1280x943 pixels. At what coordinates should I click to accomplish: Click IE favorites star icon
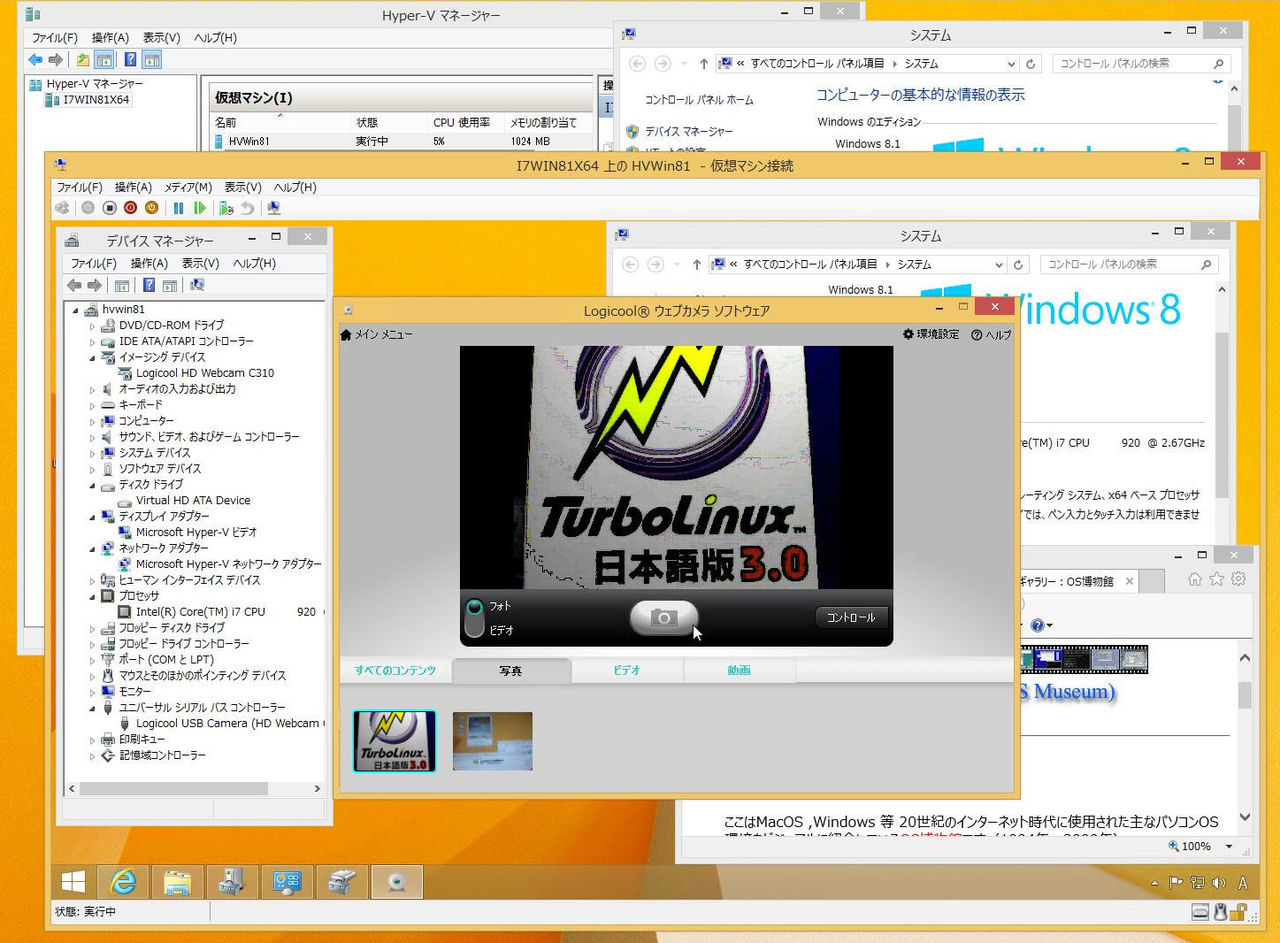pos(1217,579)
